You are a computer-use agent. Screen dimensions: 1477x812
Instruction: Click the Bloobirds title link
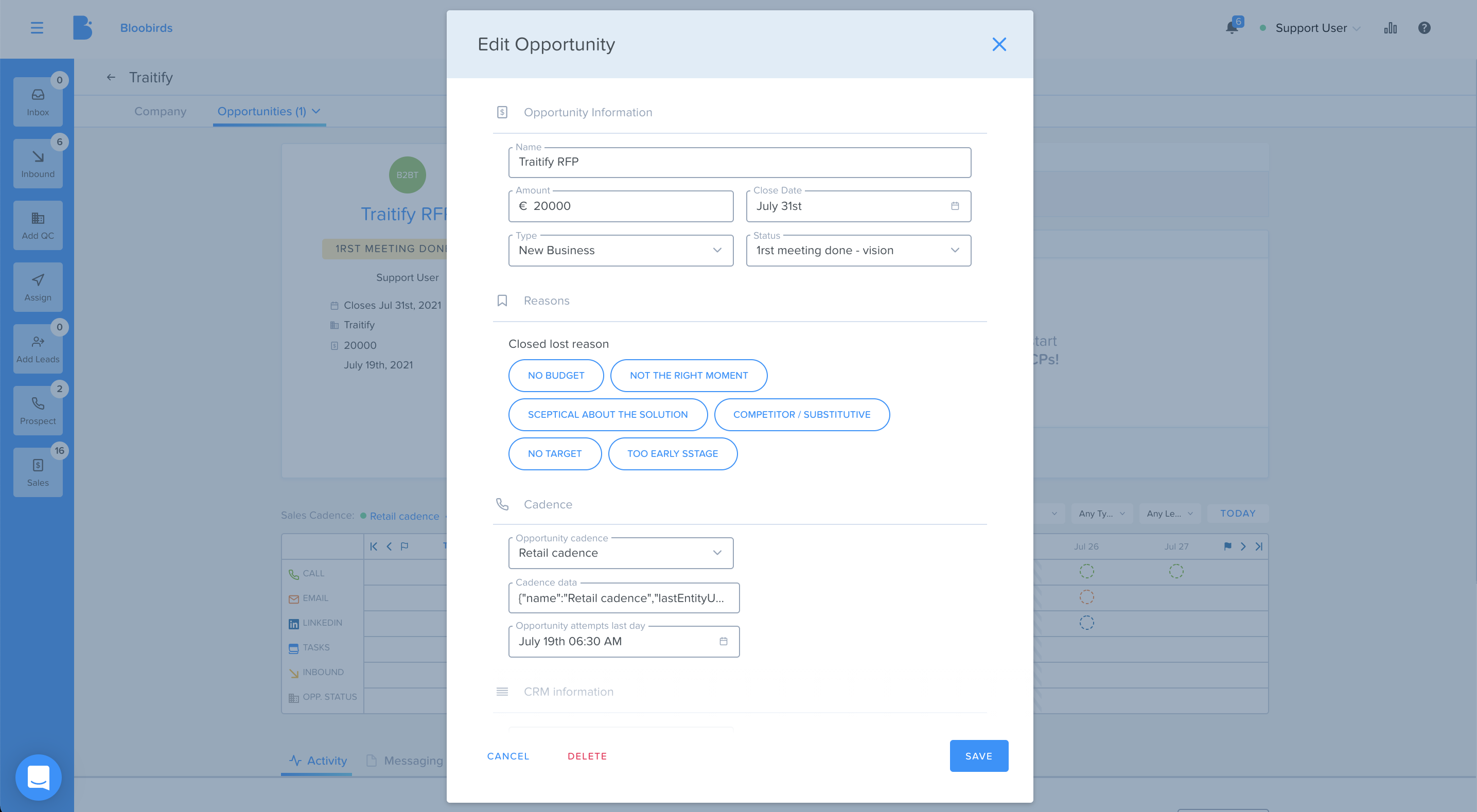click(146, 27)
